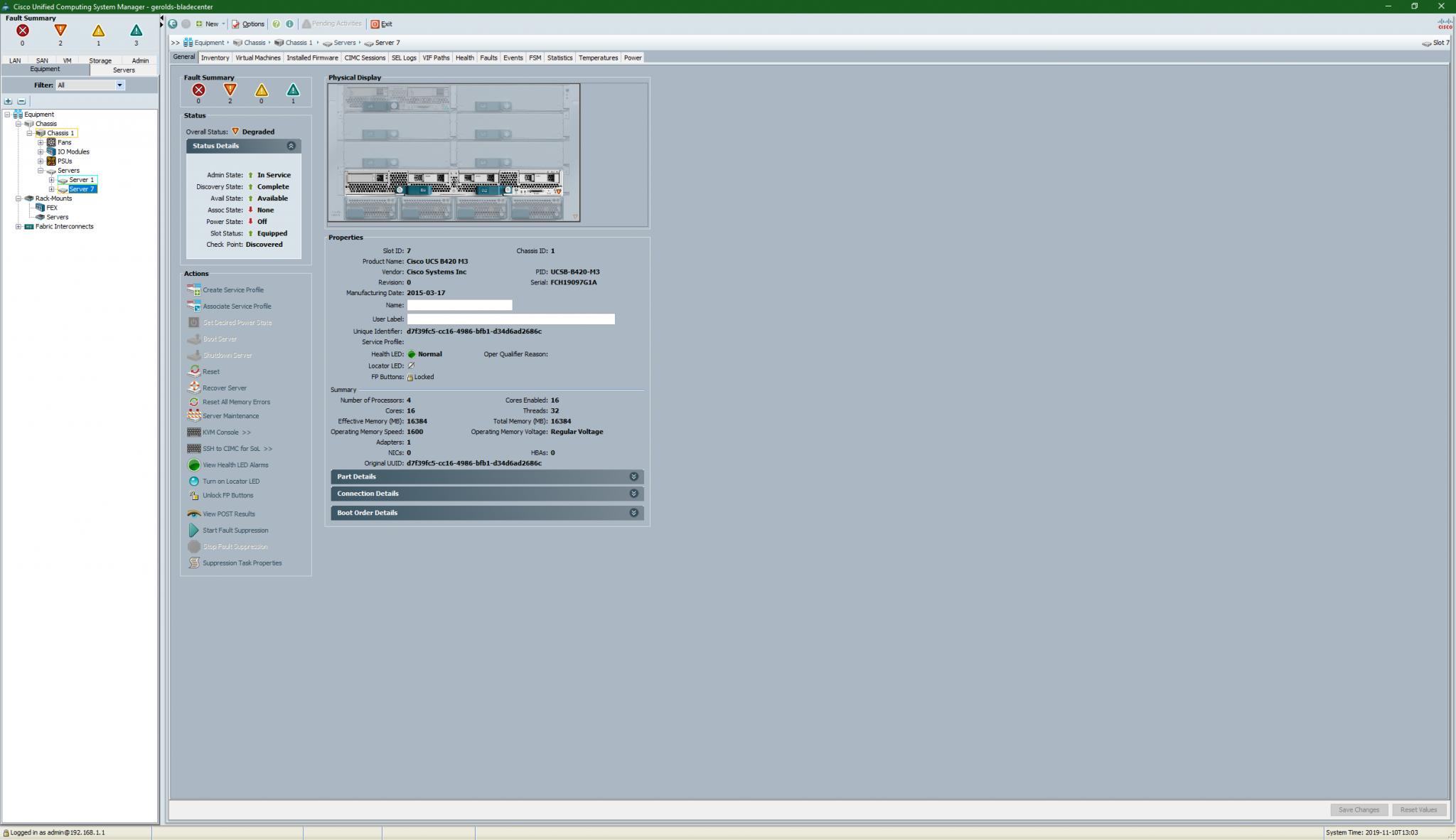The width and height of the screenshot is (1456, 840).
Task: Click the Turn on Locator LED icon
Action: coord(193,482)
